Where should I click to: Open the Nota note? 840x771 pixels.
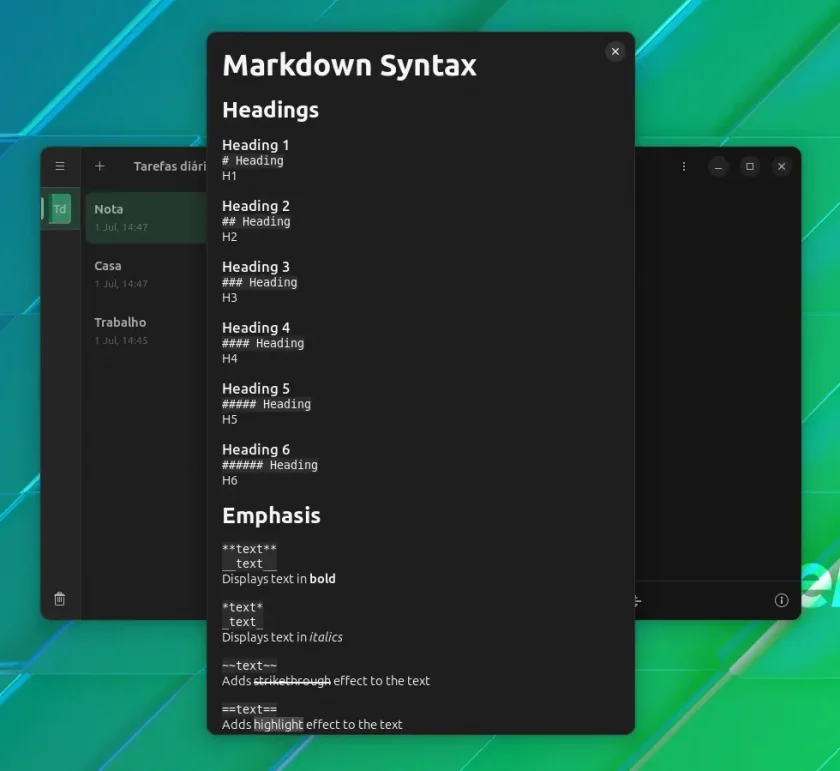coord(146,218)
